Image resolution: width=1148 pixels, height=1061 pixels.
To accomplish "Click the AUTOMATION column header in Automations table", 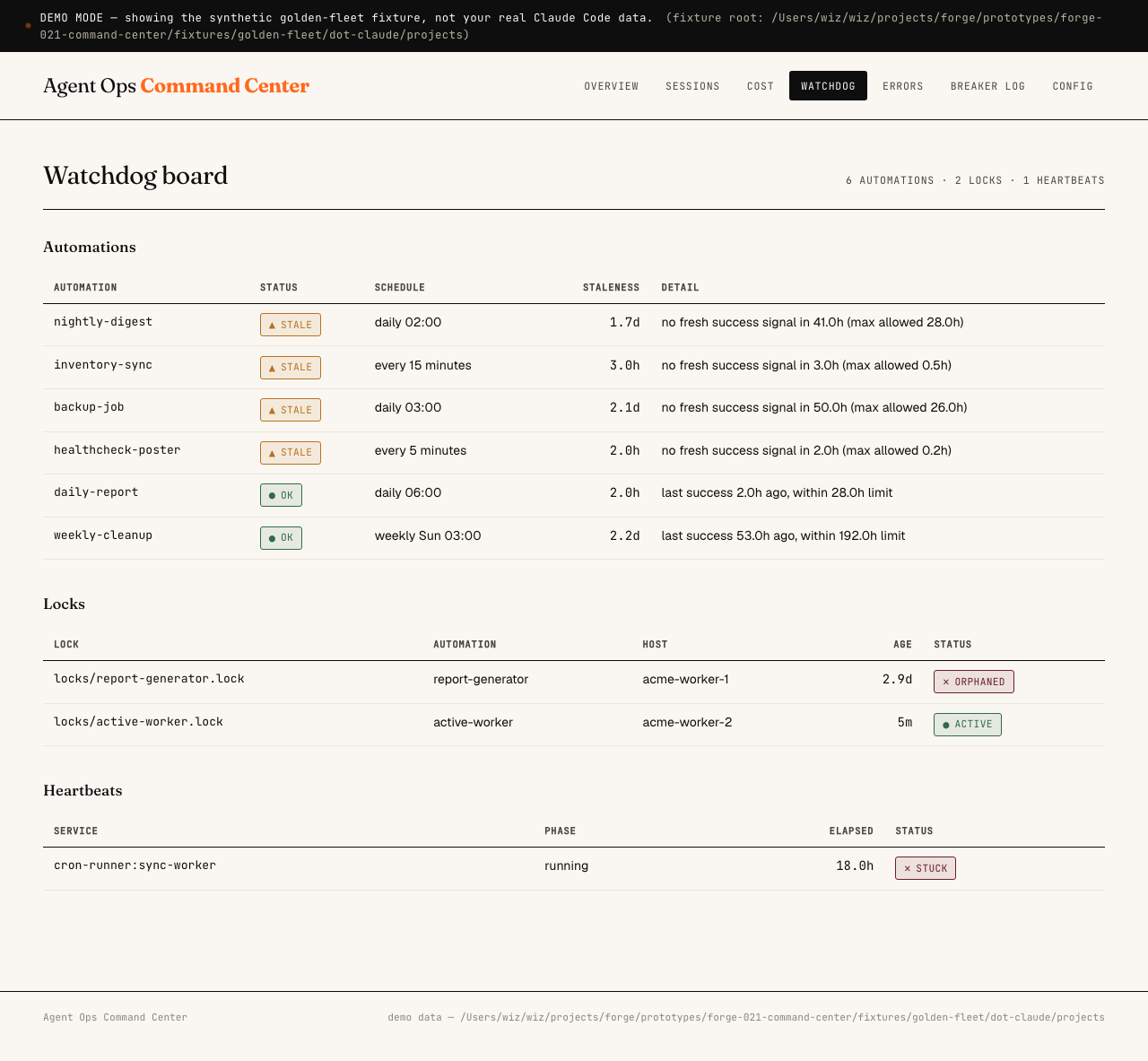I will (x=85, y=288).
